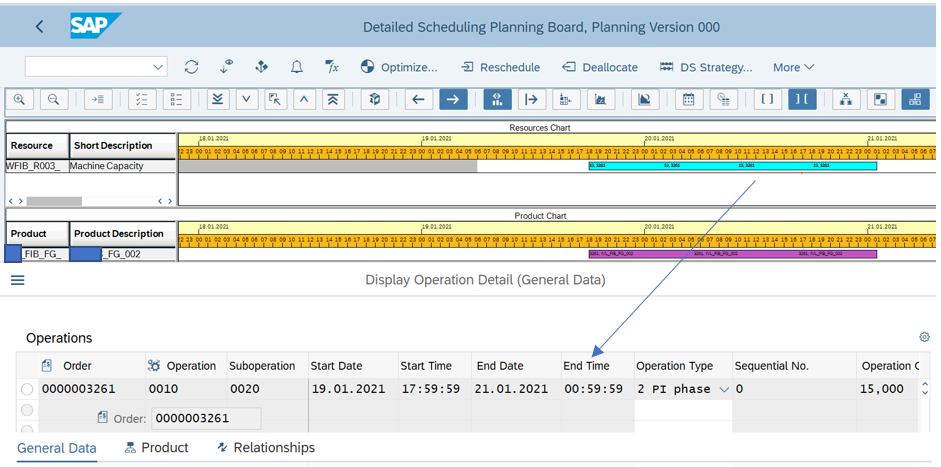Open the Operation Type dropdown
The width and height of the screenshot is (941, 467).
[724, 390]
